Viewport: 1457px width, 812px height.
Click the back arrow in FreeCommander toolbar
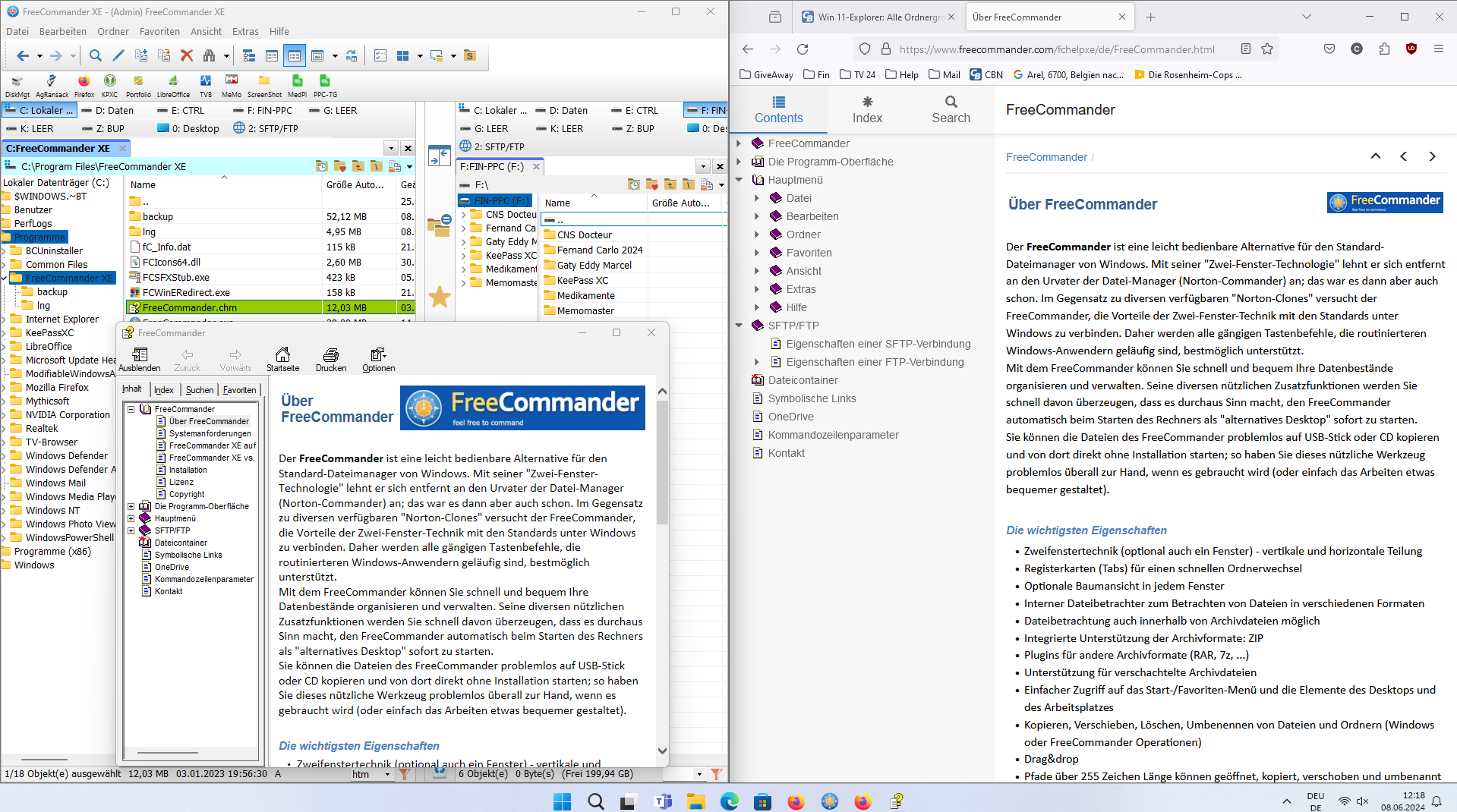(23, 55)
